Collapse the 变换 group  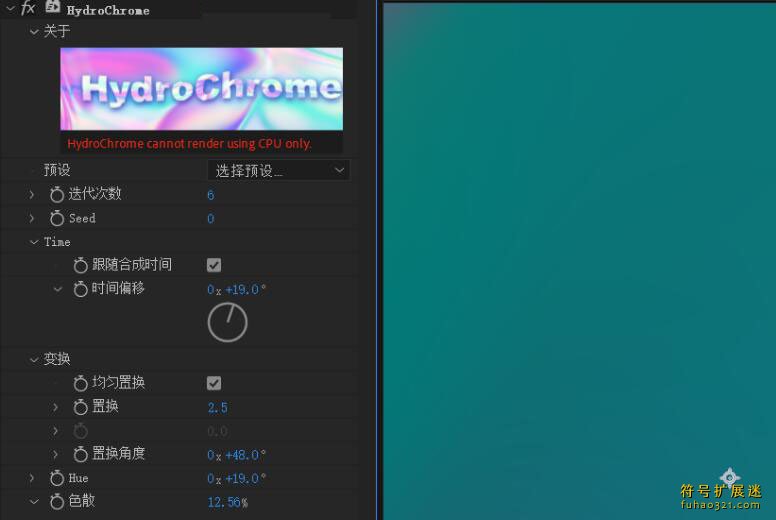(x=34, y=360)
